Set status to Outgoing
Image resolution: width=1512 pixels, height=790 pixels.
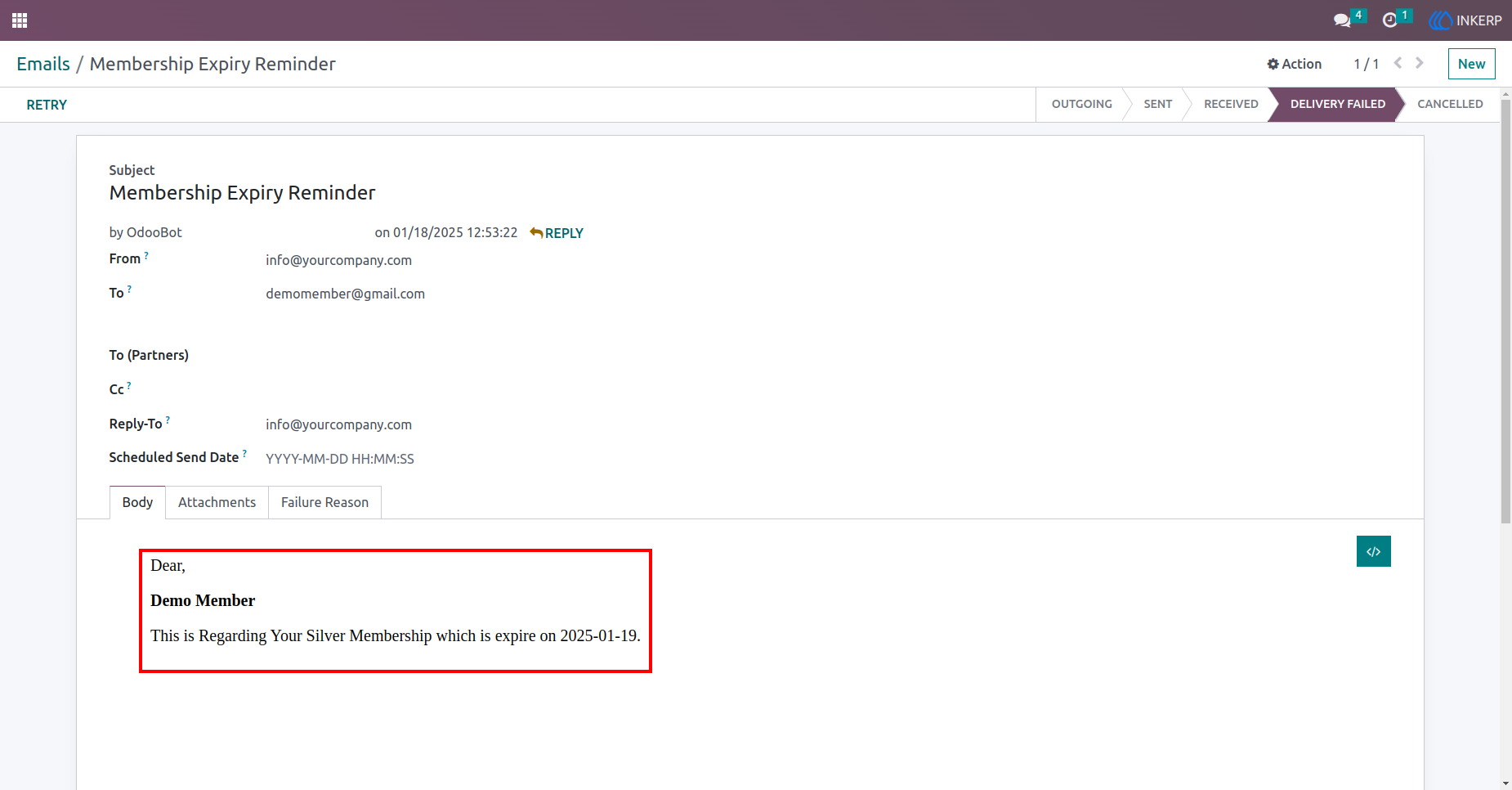[x=1081, y=104]
